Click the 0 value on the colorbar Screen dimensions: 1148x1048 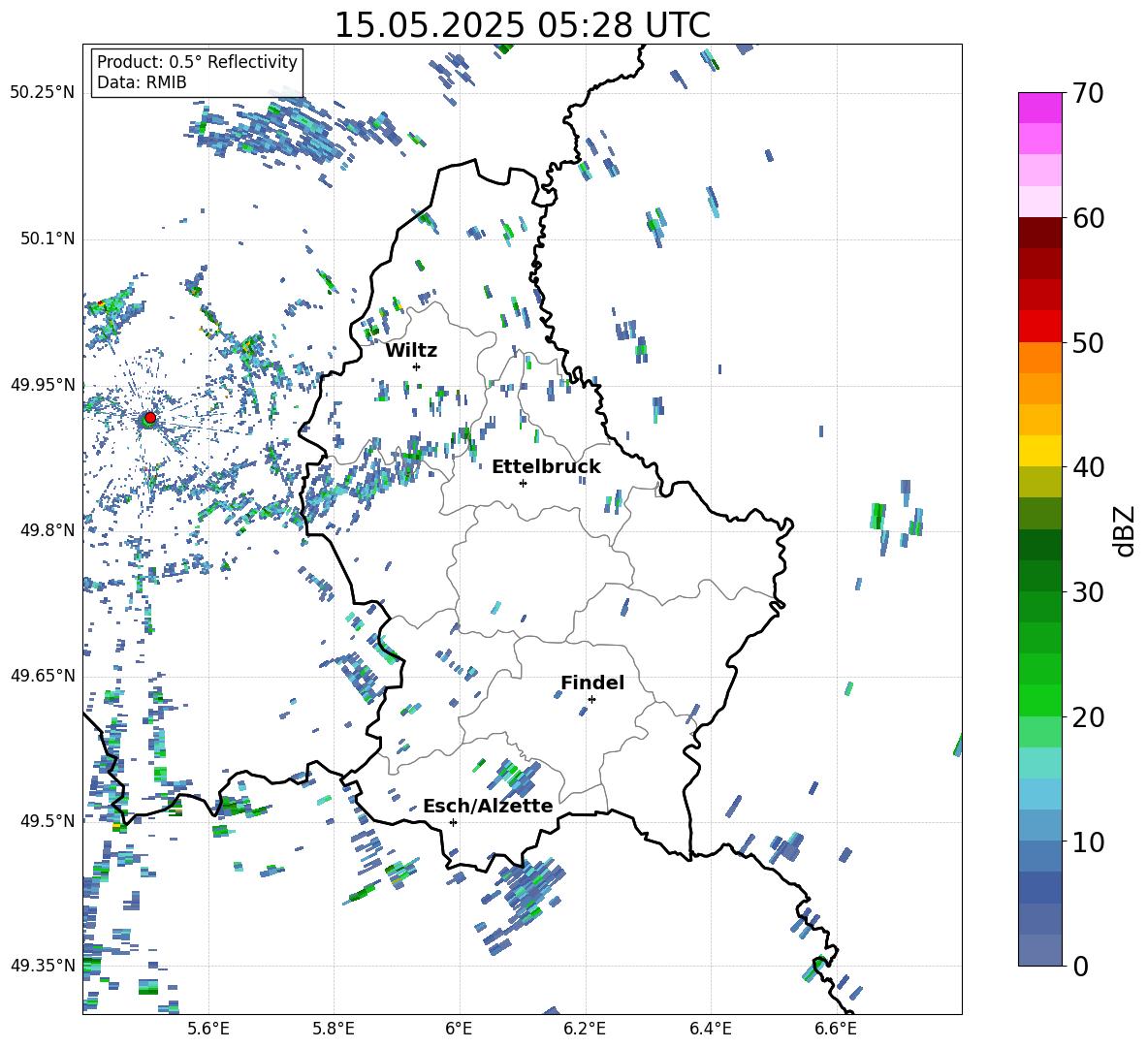[x=1080, y=966]
